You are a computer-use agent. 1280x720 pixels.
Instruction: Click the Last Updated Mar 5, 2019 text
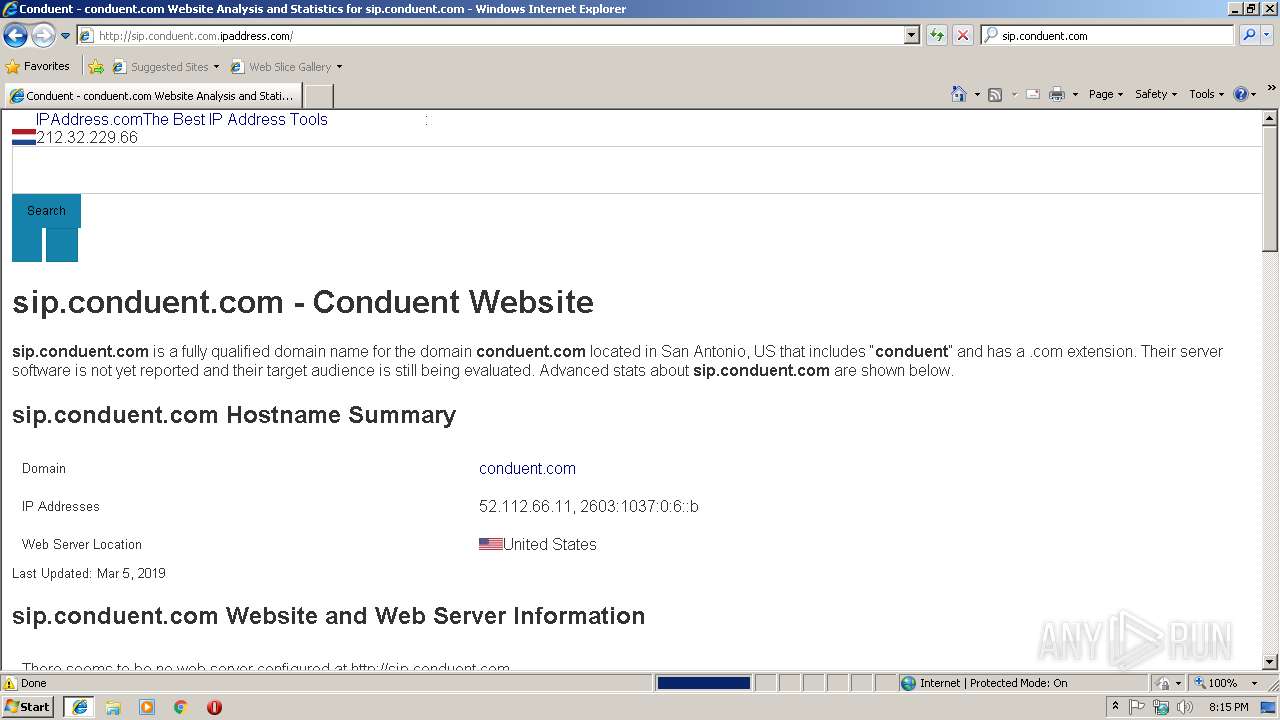(x=89, y=573)
